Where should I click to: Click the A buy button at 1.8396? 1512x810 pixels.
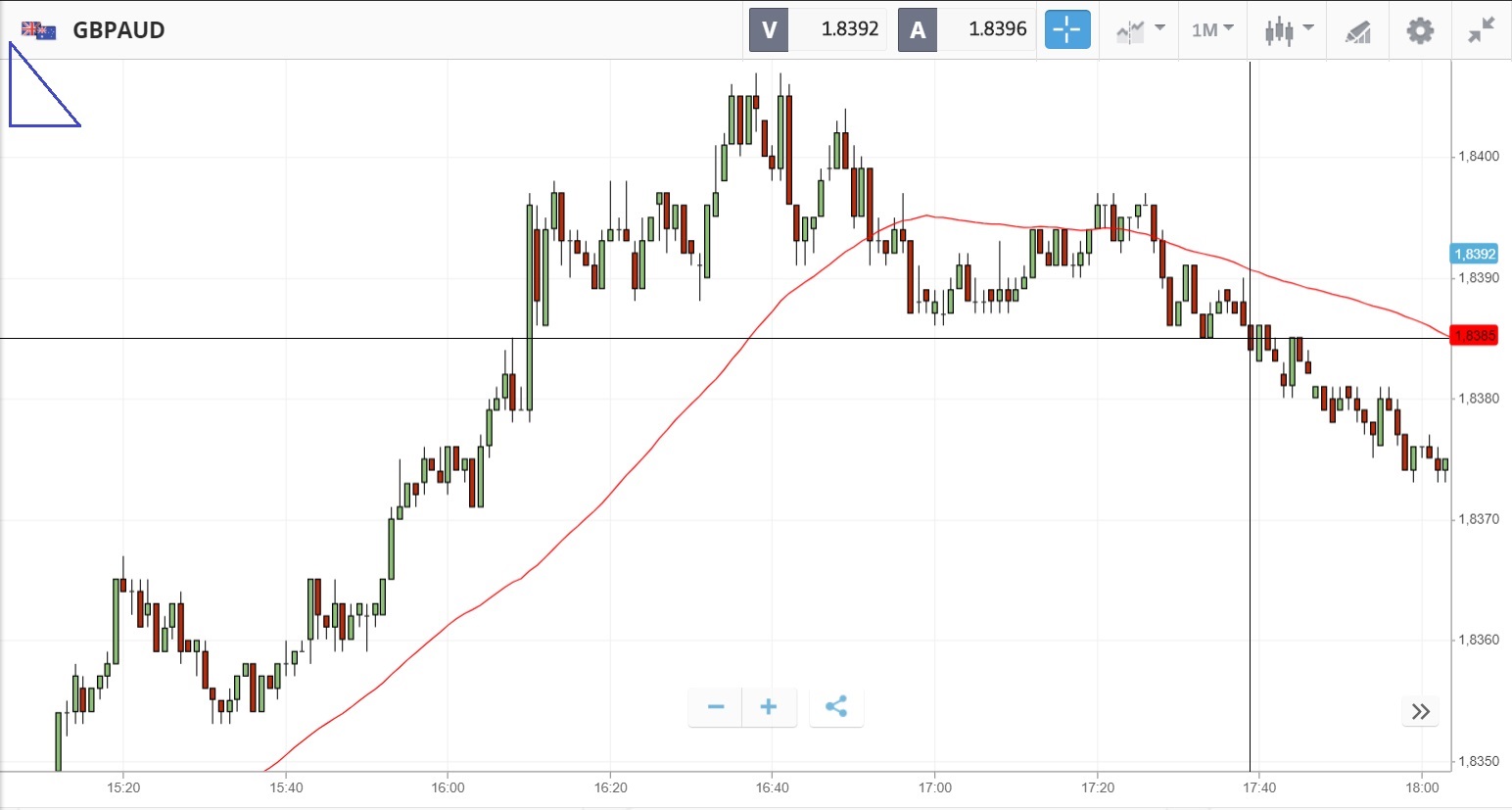(x=967, y=29)
